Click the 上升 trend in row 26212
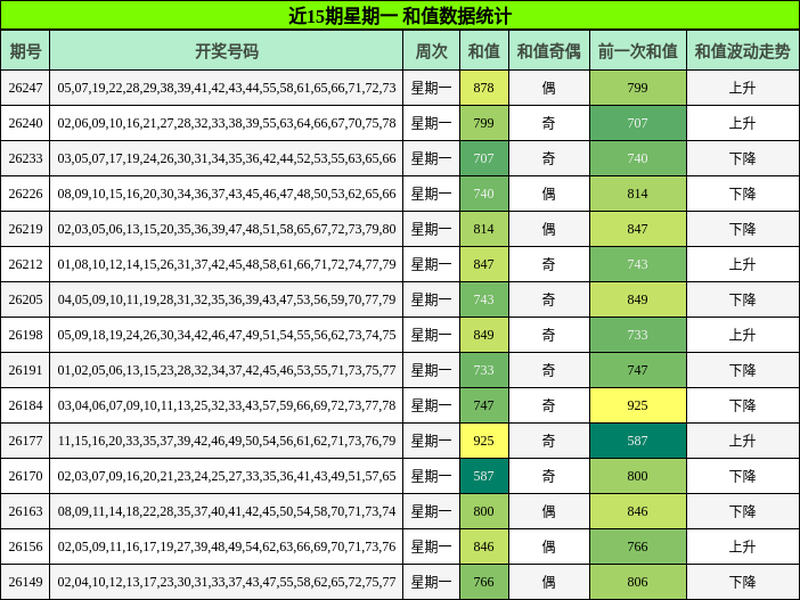This screenshot has height=600, width=800. point(742,264)
